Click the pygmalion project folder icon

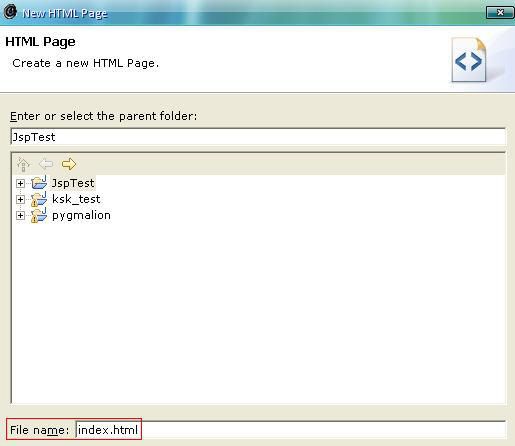pos(39,215)
